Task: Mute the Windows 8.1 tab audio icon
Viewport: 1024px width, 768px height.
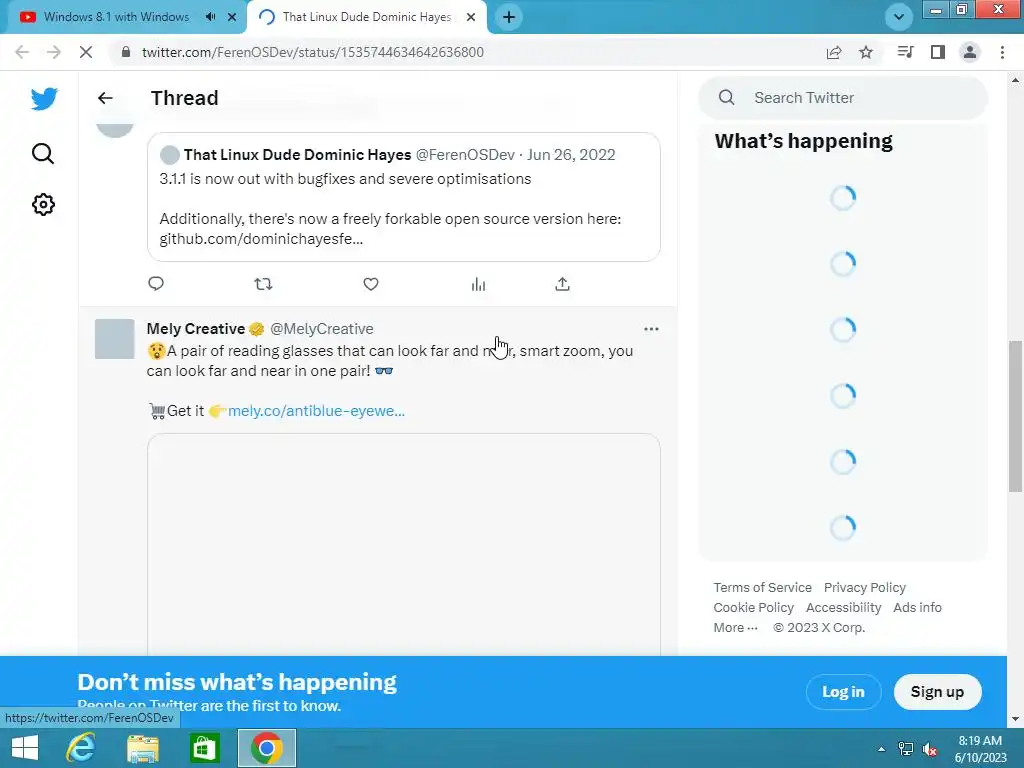Action: point(210,17)
